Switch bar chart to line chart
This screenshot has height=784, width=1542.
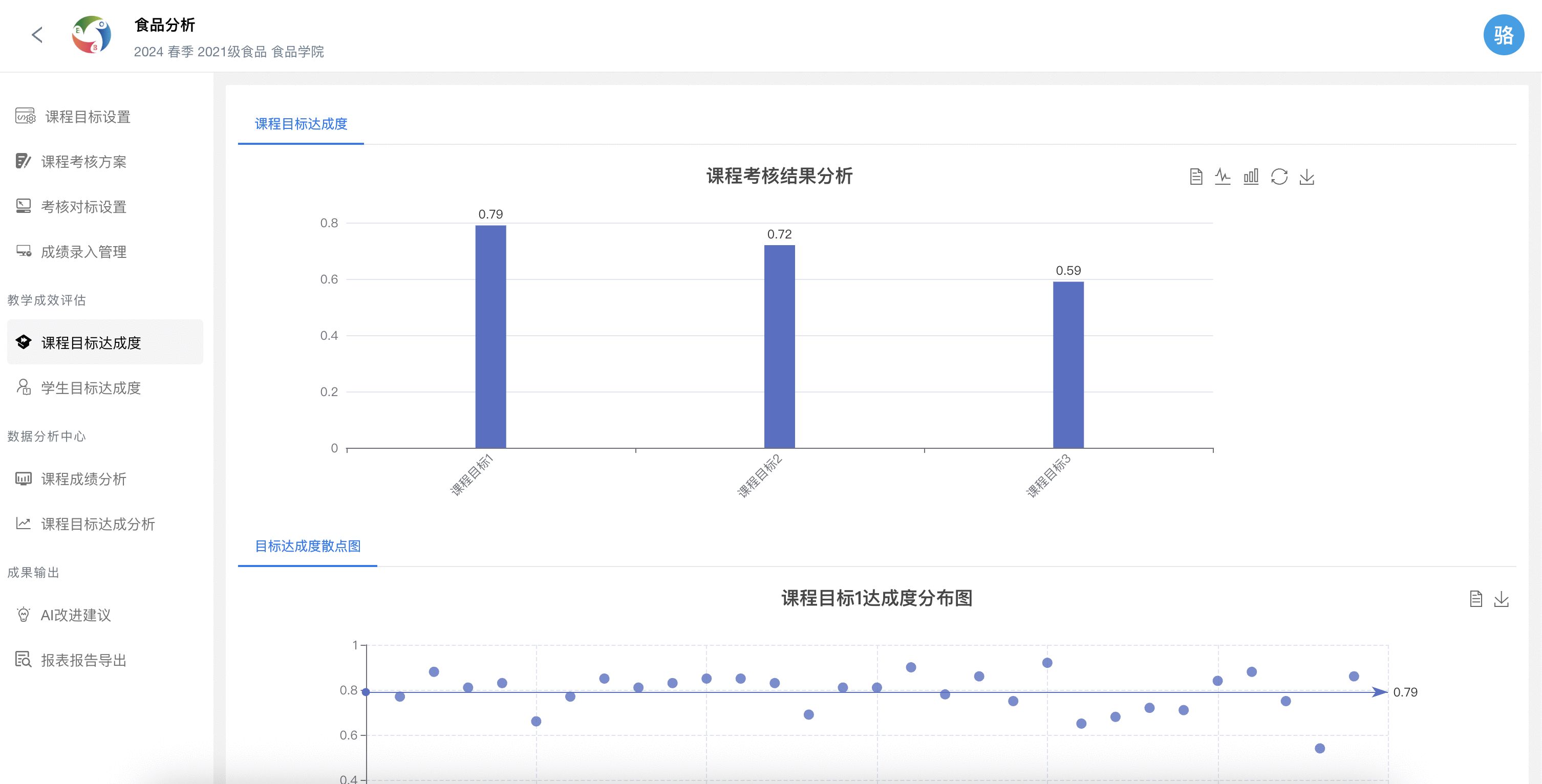coord(1223,177)
